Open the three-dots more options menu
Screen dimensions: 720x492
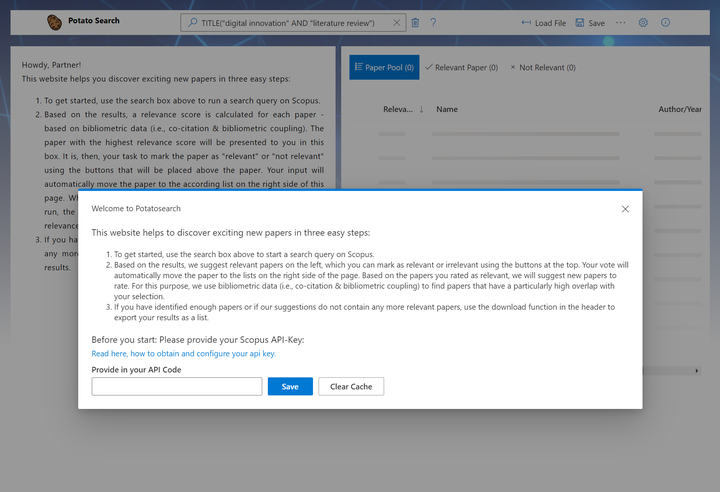[621, 22]
